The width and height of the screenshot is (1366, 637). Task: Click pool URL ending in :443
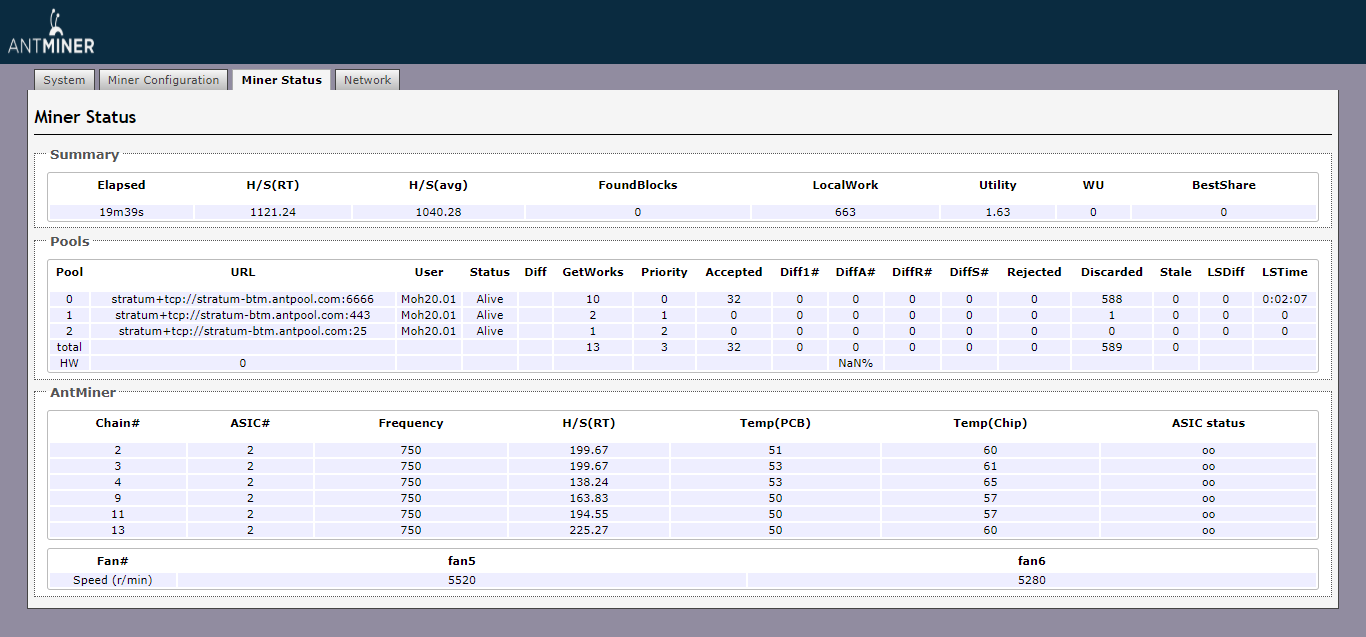pyautogui.click(x=243, y=315)
